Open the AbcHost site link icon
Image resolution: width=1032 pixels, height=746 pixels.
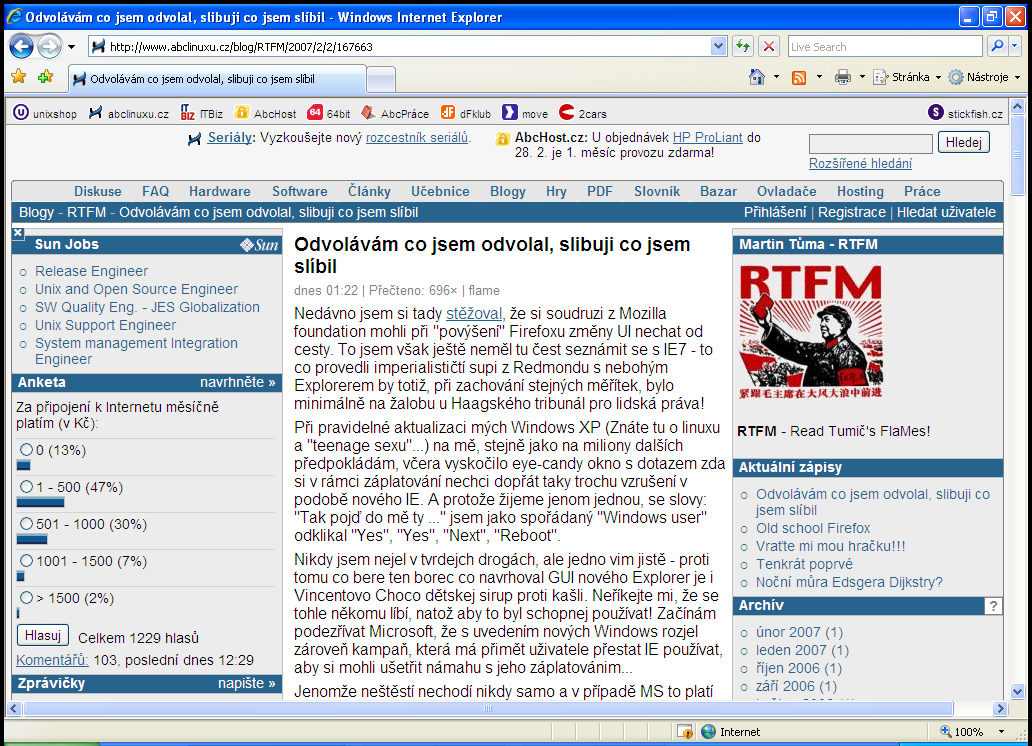[x=242, y=113]
